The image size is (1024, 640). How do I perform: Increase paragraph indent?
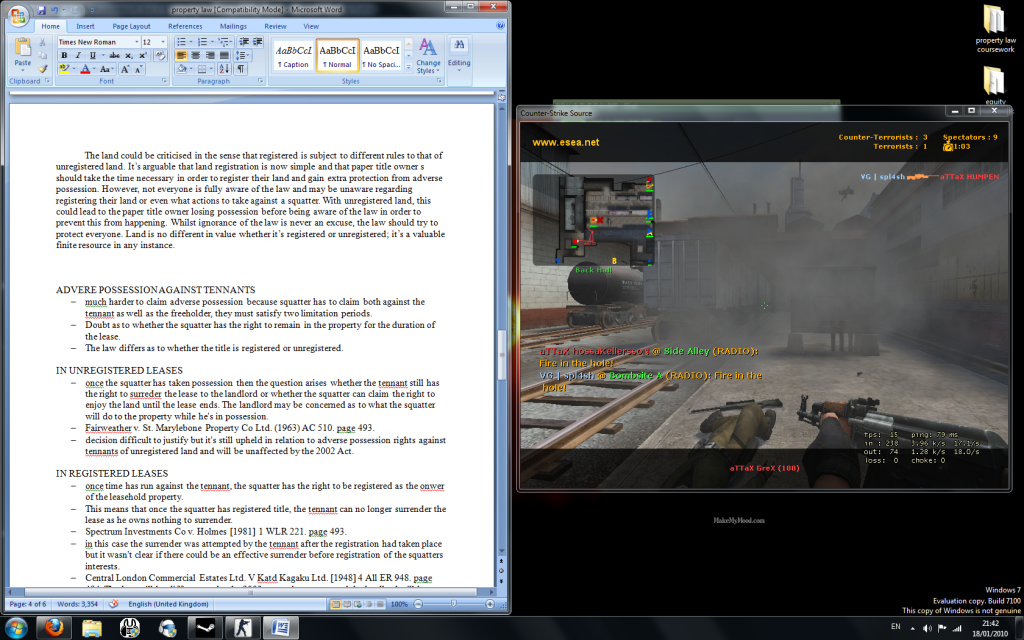[258, 42]
